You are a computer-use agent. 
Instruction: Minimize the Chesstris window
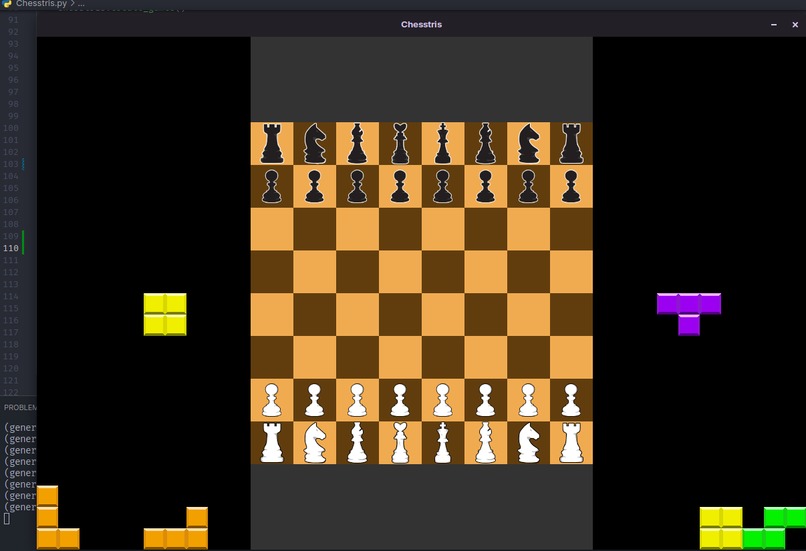coord(774,25)
